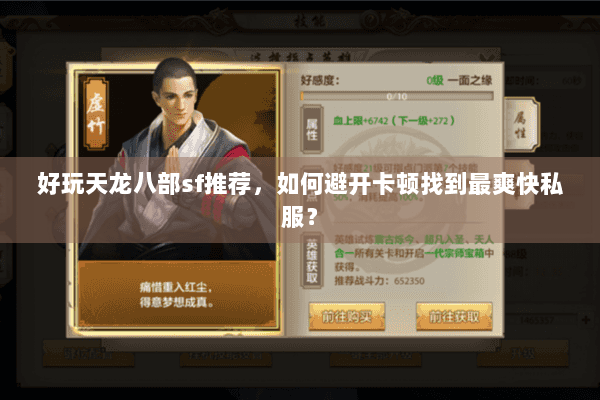This screenshot has width=600, height=400.
Task: Click the plus icon next to 1465357
Action: point(586,320)
